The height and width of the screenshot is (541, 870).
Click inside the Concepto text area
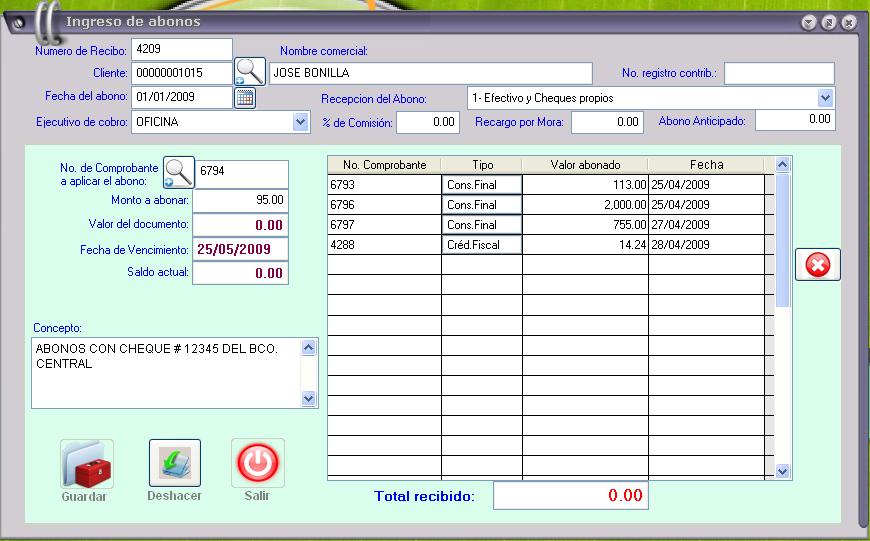point(166,373)
